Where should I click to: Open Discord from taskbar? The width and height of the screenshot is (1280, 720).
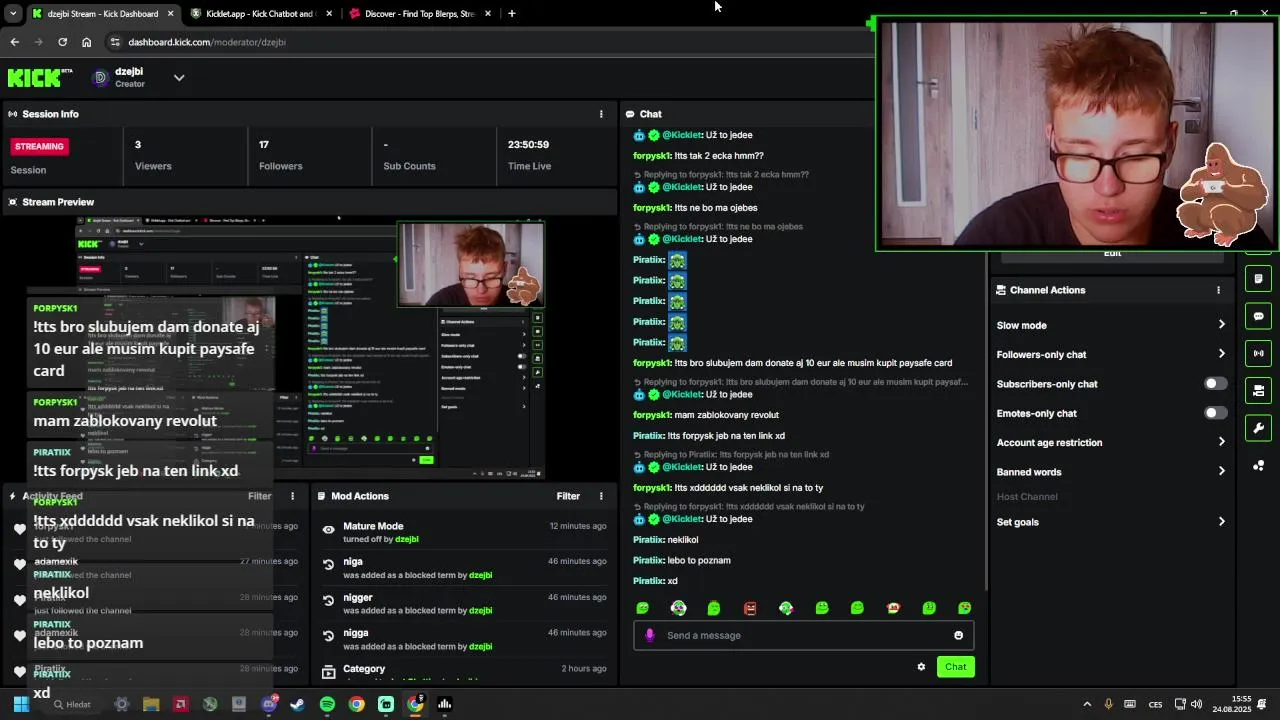(x=268, y=704)
